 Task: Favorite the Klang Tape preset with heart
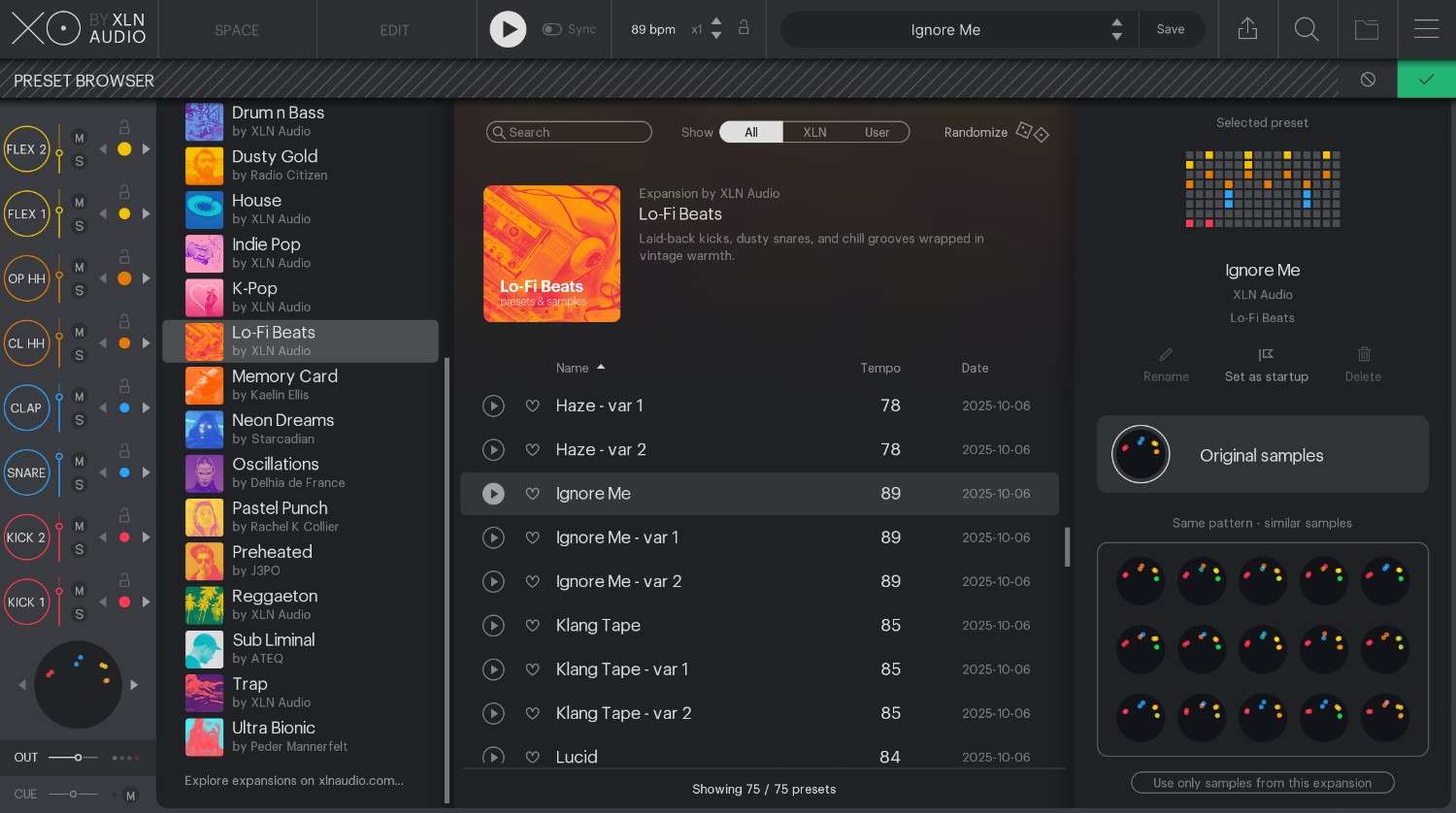coord(532,626)
